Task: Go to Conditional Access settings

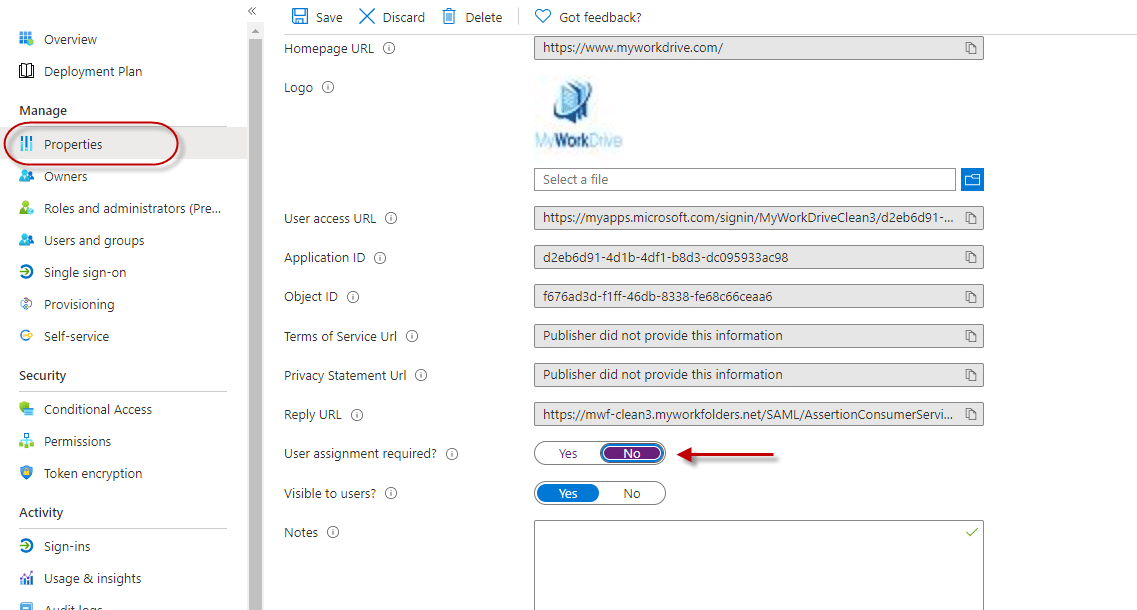Action: click(x=98, y=409)
